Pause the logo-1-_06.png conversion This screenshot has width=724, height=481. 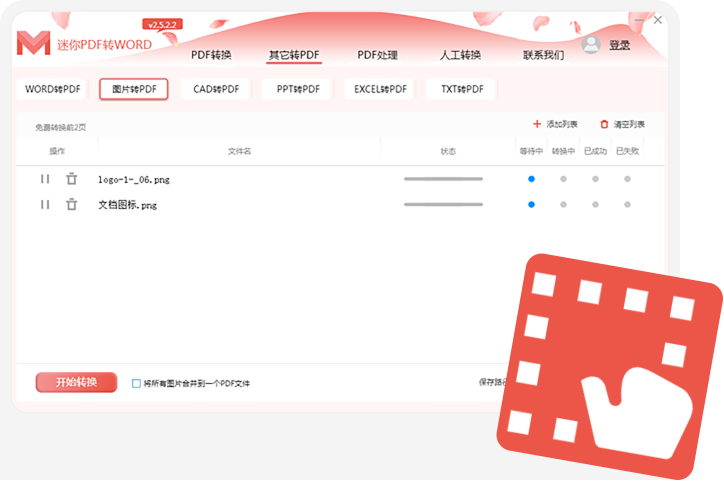click(x=45, y=179)
